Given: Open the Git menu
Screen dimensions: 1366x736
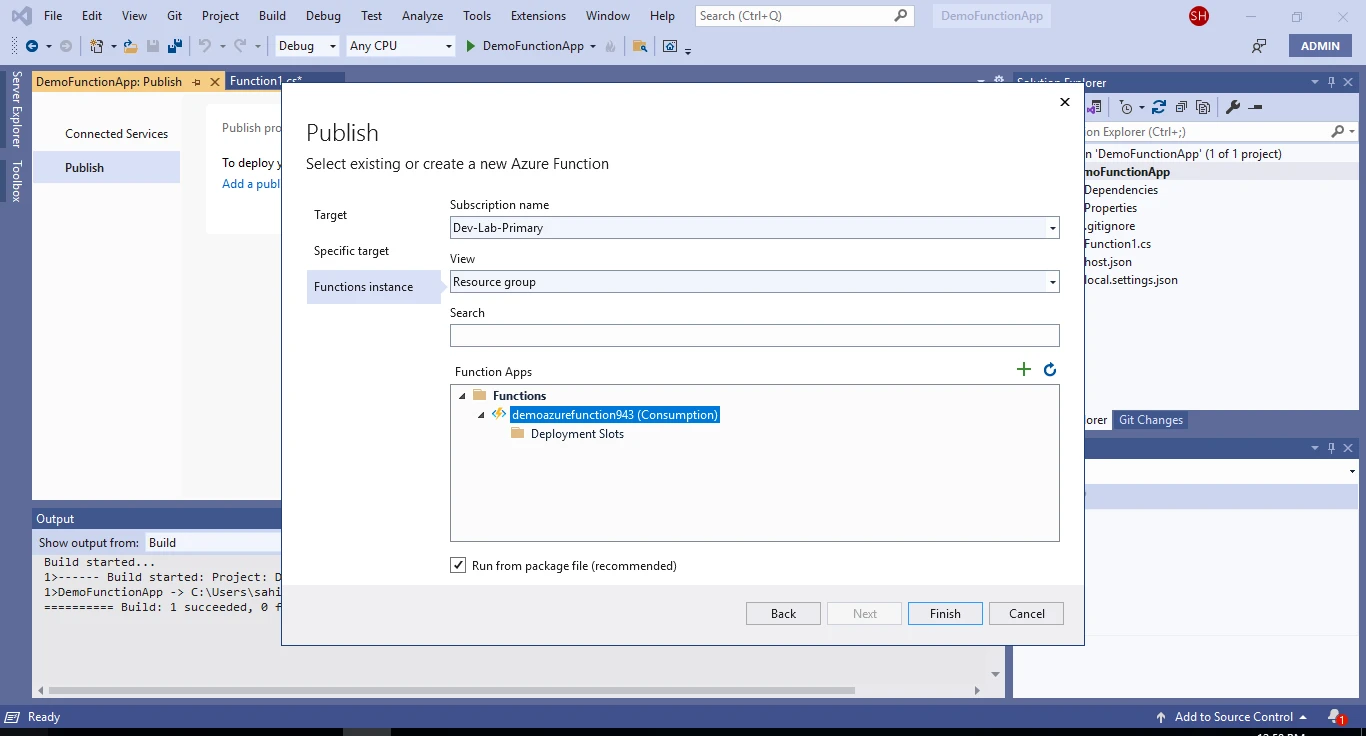Looking at the screenshot, I should pos(174,15).
